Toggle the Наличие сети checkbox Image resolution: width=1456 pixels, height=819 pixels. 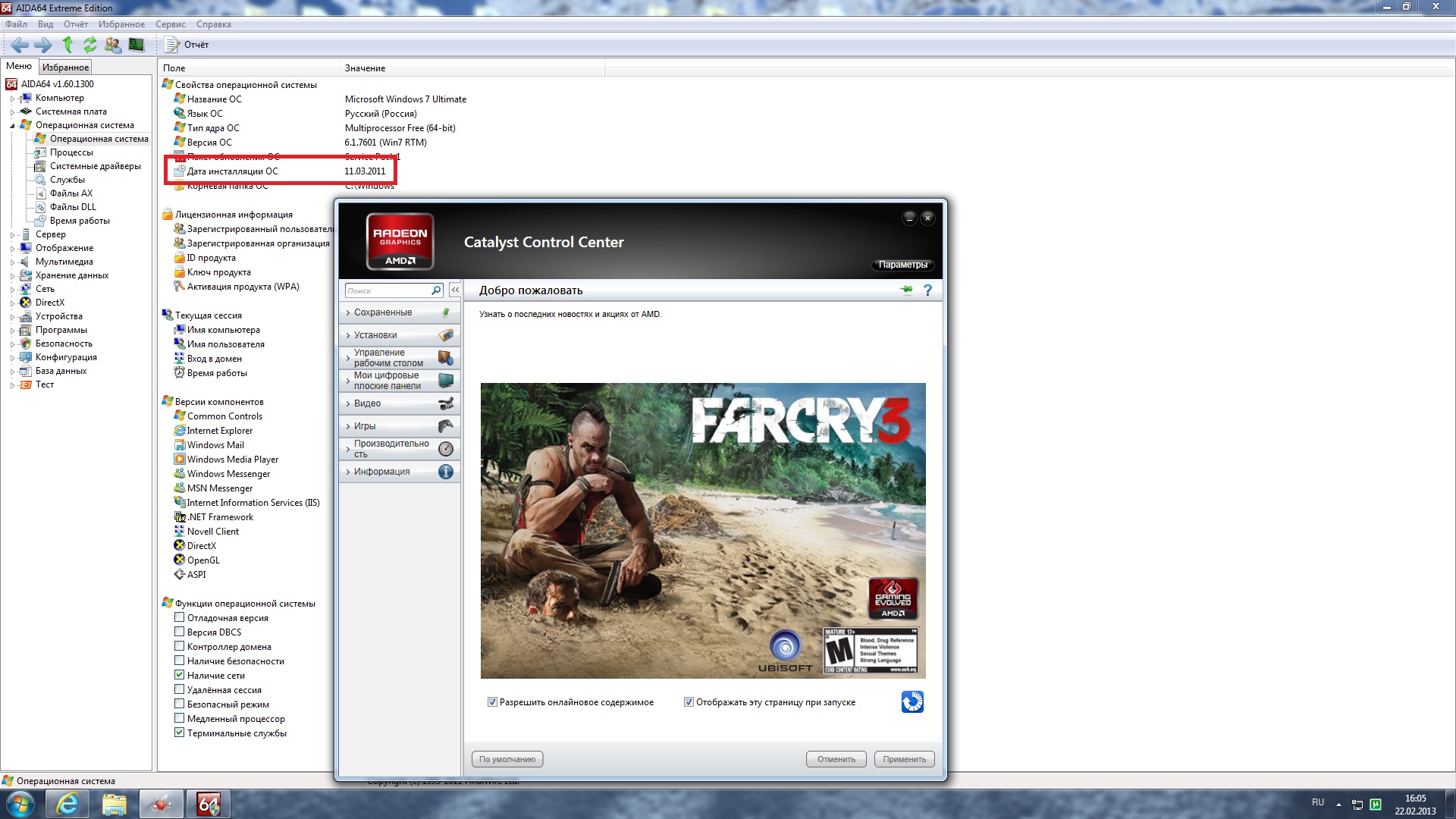click(x=180, y=675)
